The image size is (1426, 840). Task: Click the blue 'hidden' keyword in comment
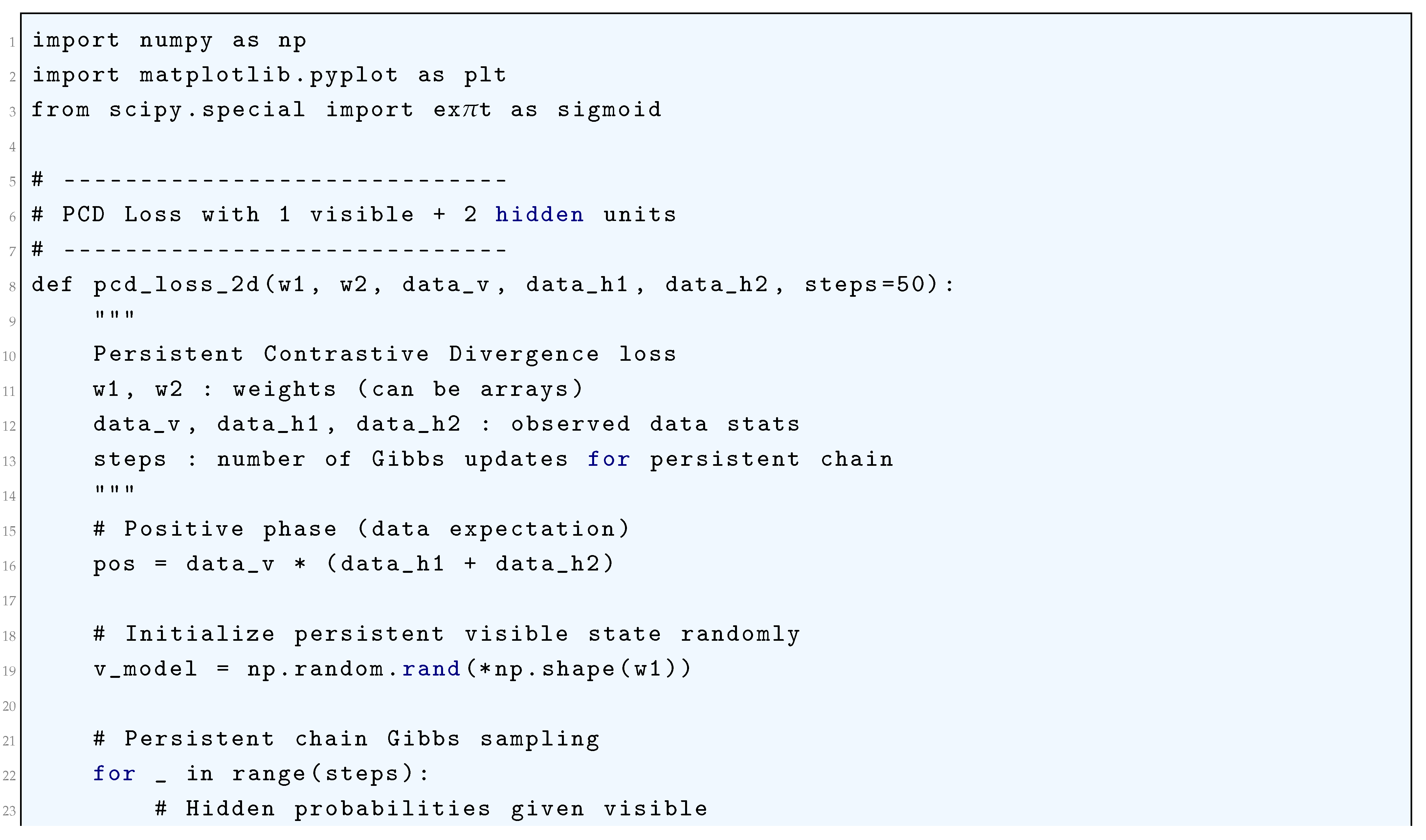point(539,215)
